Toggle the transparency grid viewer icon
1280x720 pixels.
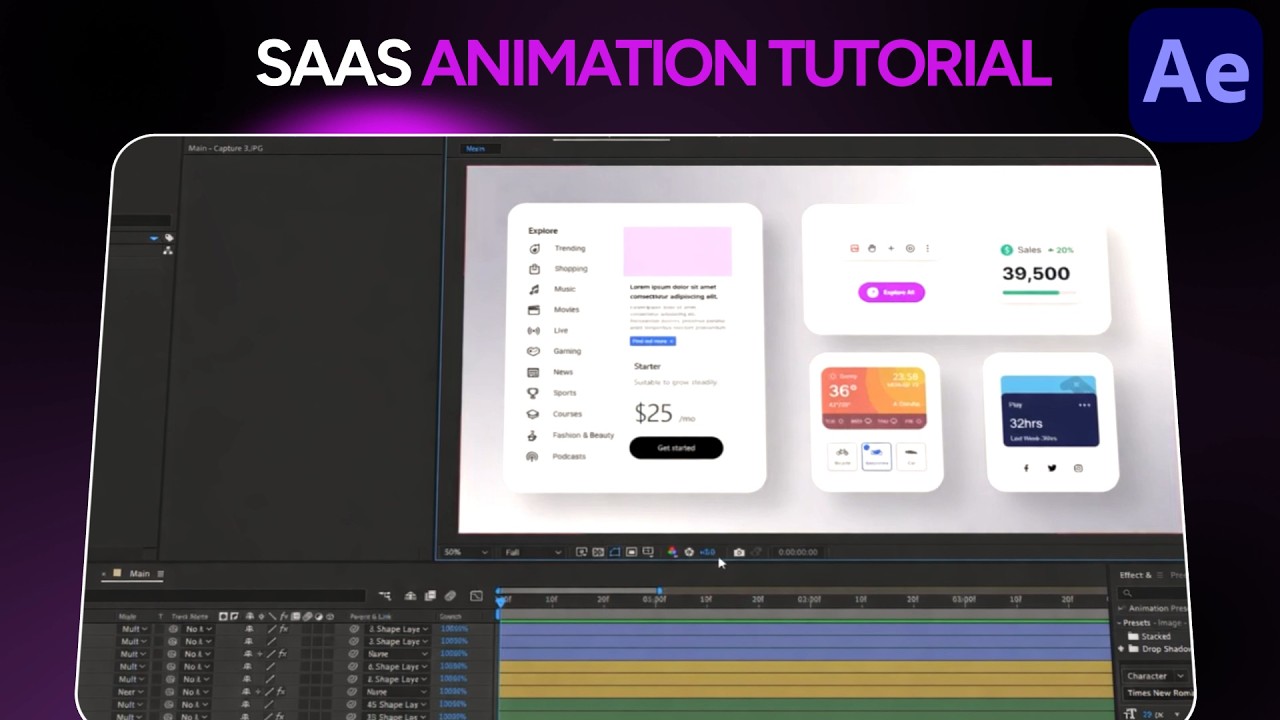coord(598,552)
